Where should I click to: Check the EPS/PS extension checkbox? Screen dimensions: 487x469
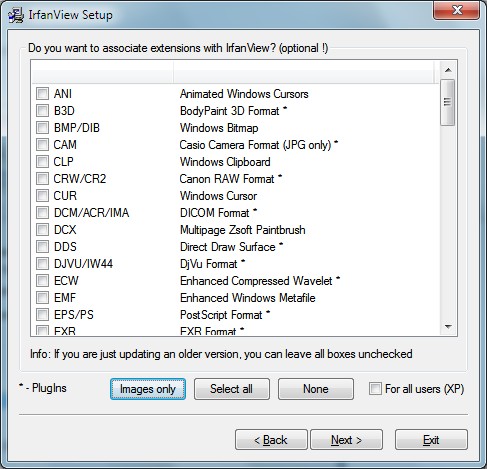click(x=42, y=315)
